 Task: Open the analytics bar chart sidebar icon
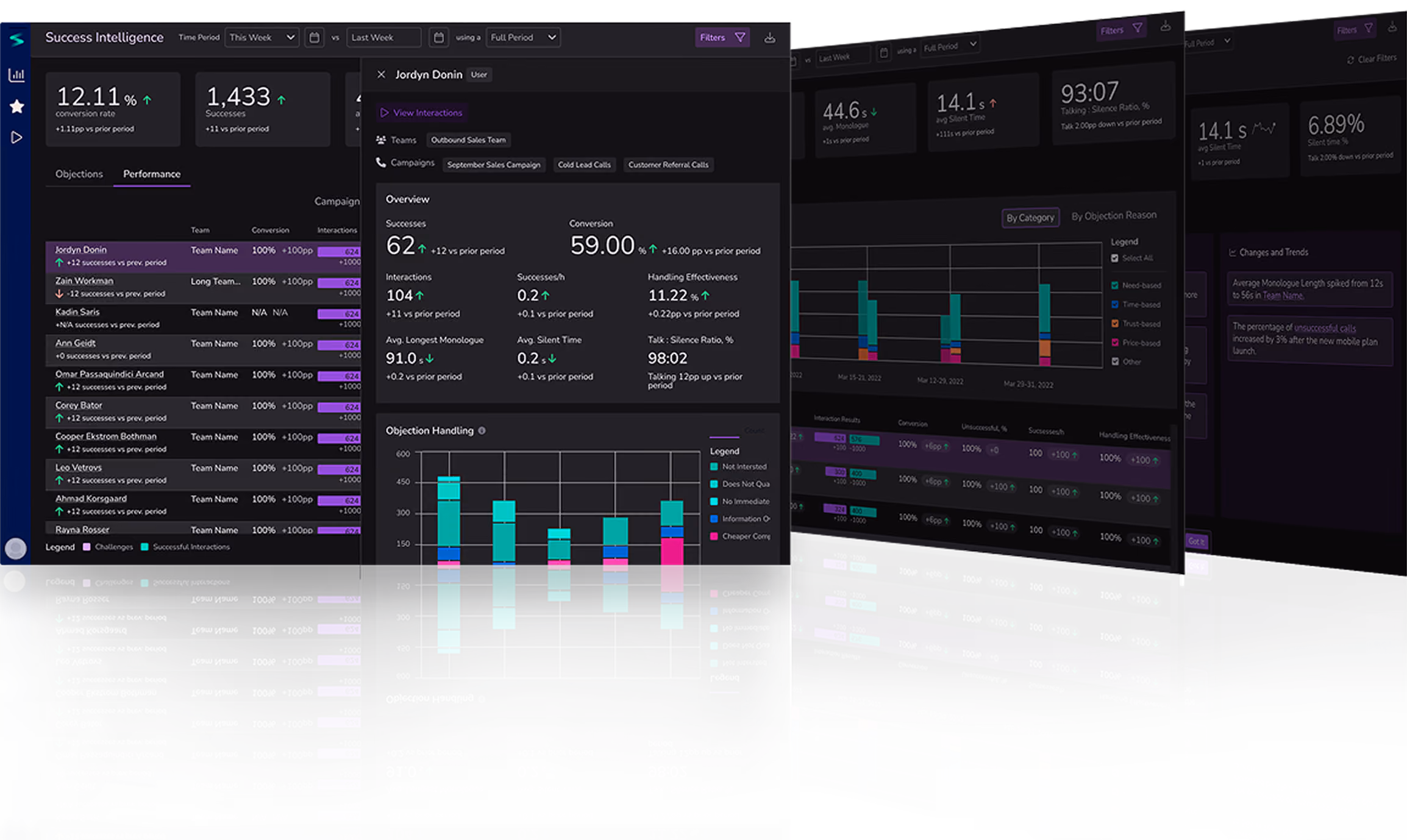pos(16,75)
